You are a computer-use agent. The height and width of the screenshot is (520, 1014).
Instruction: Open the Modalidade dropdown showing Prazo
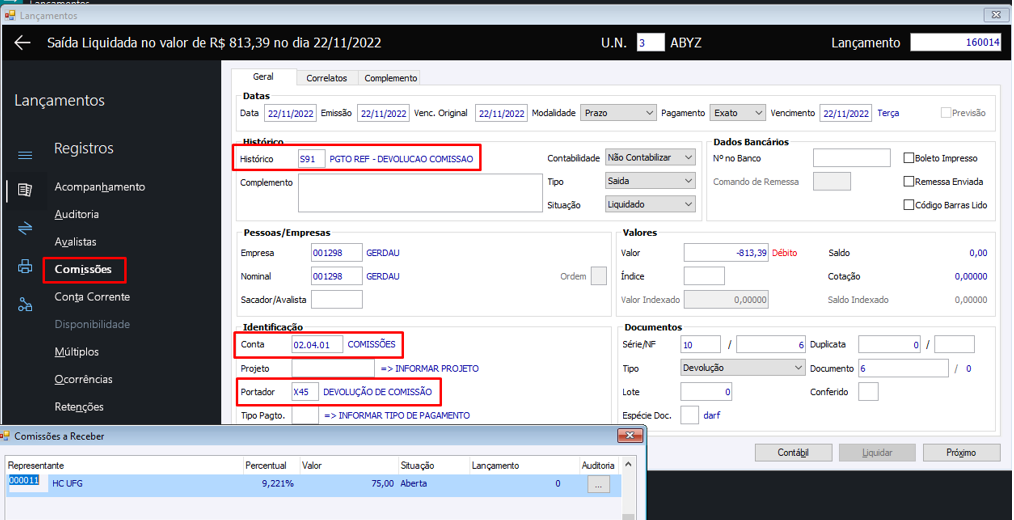pyautogui.click(x=618, y=113)
